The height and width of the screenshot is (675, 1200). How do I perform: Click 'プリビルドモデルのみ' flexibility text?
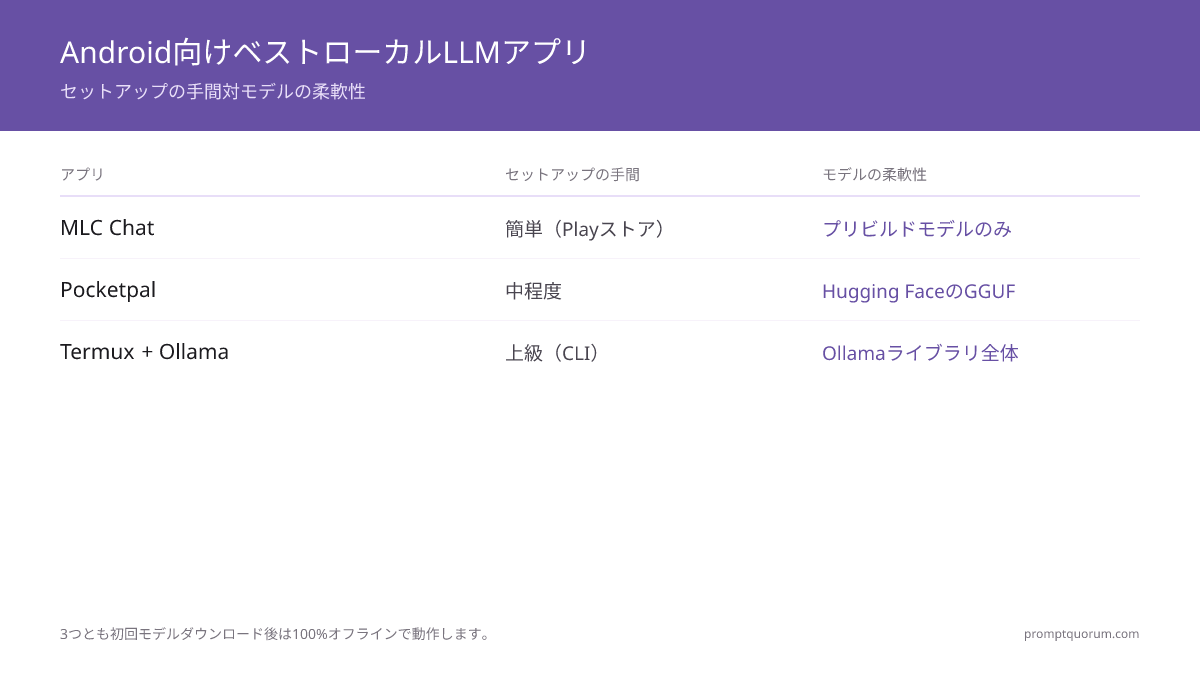[917, 229]
